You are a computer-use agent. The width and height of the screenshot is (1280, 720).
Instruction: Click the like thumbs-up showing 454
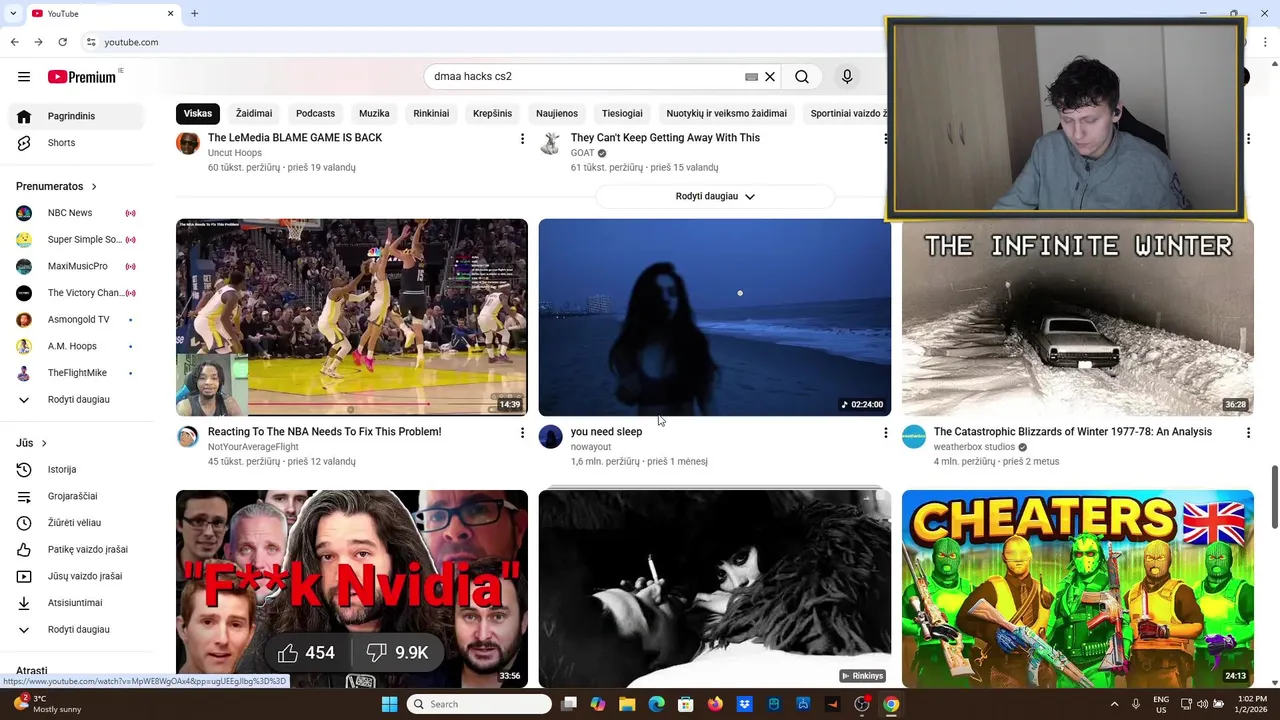click(x=306, y=653)
